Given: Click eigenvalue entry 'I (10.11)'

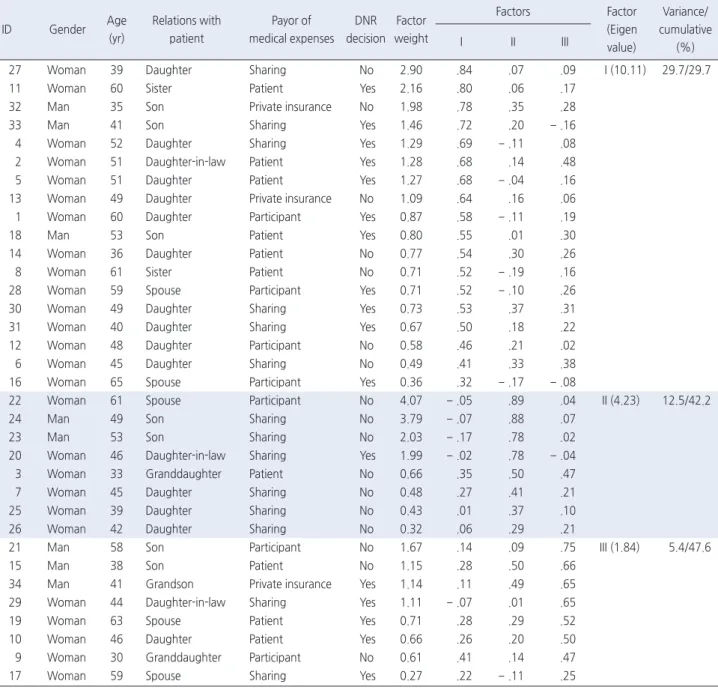Looking at the screenshot, I should coord(625,70).
